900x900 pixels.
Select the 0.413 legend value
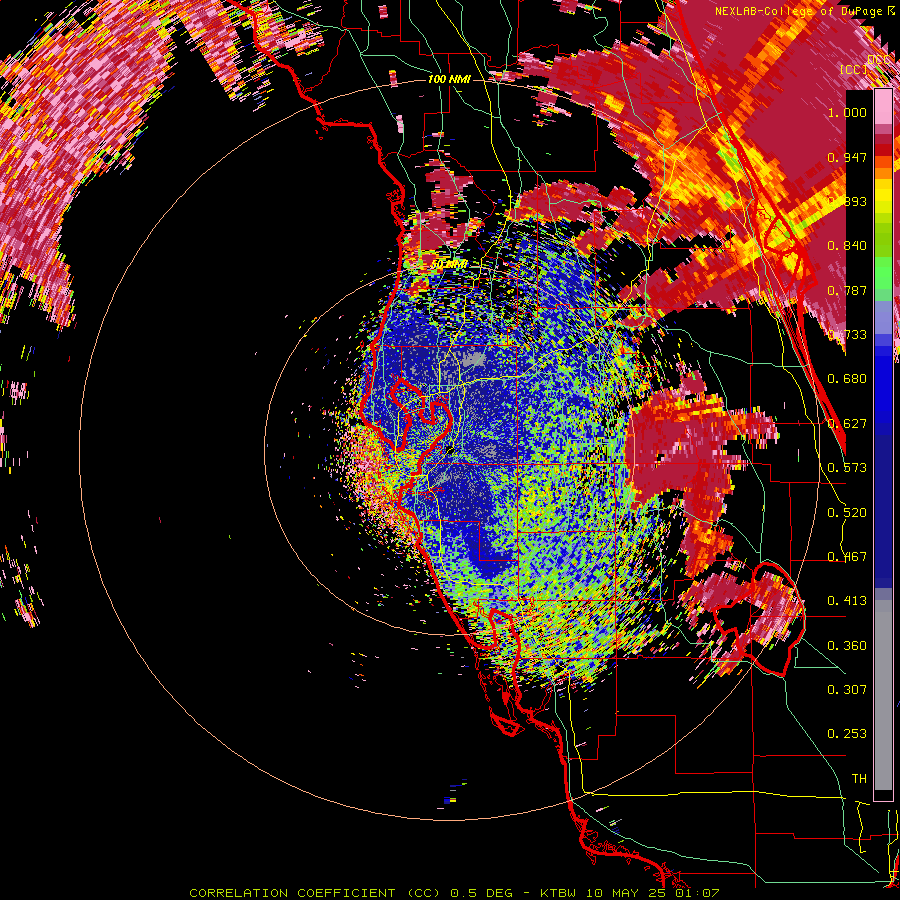[x=847, y=601]
